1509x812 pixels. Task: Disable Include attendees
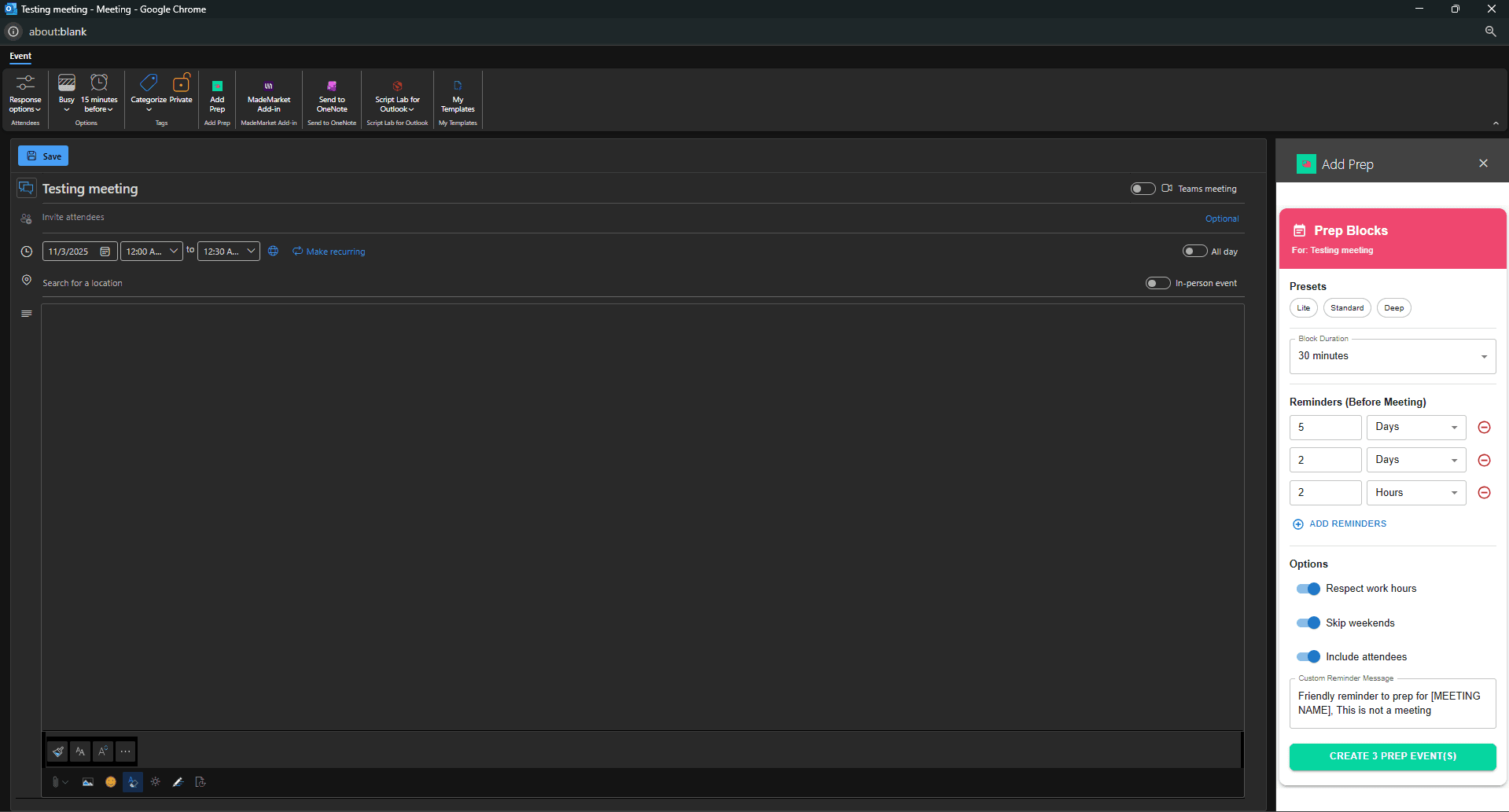click(x=1308, y=656)
